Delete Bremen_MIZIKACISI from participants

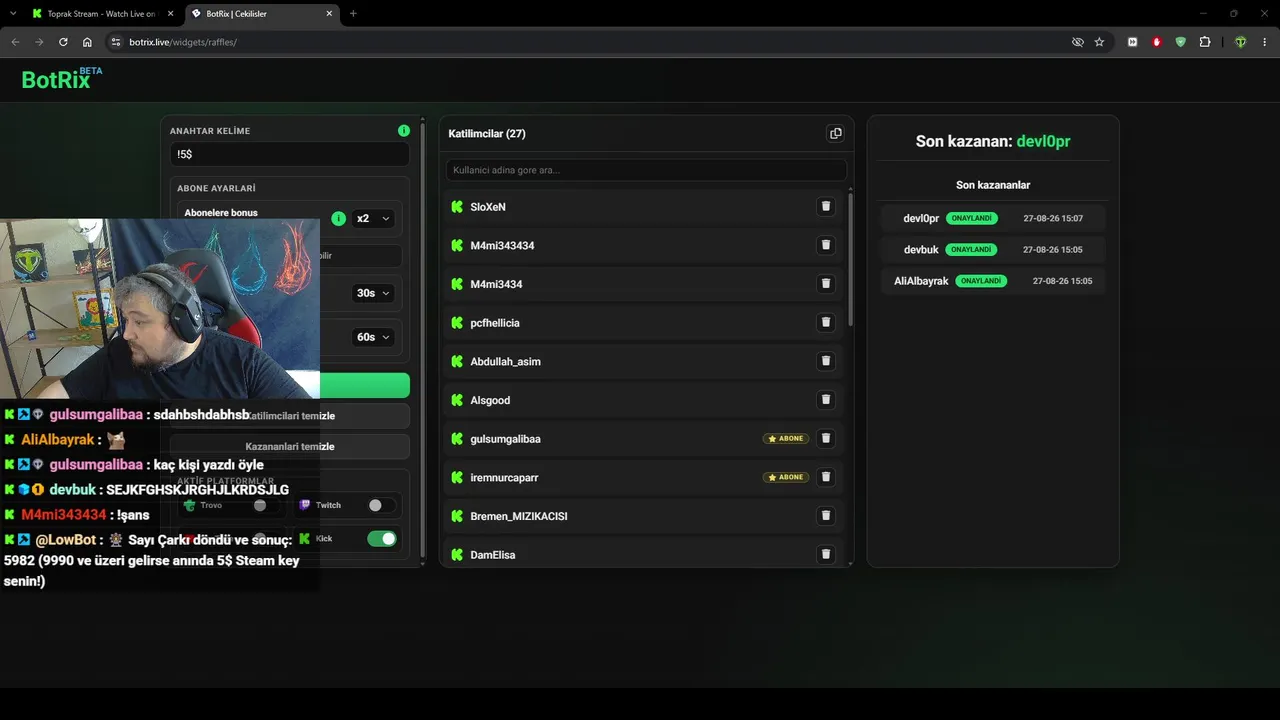click(826, 515)
